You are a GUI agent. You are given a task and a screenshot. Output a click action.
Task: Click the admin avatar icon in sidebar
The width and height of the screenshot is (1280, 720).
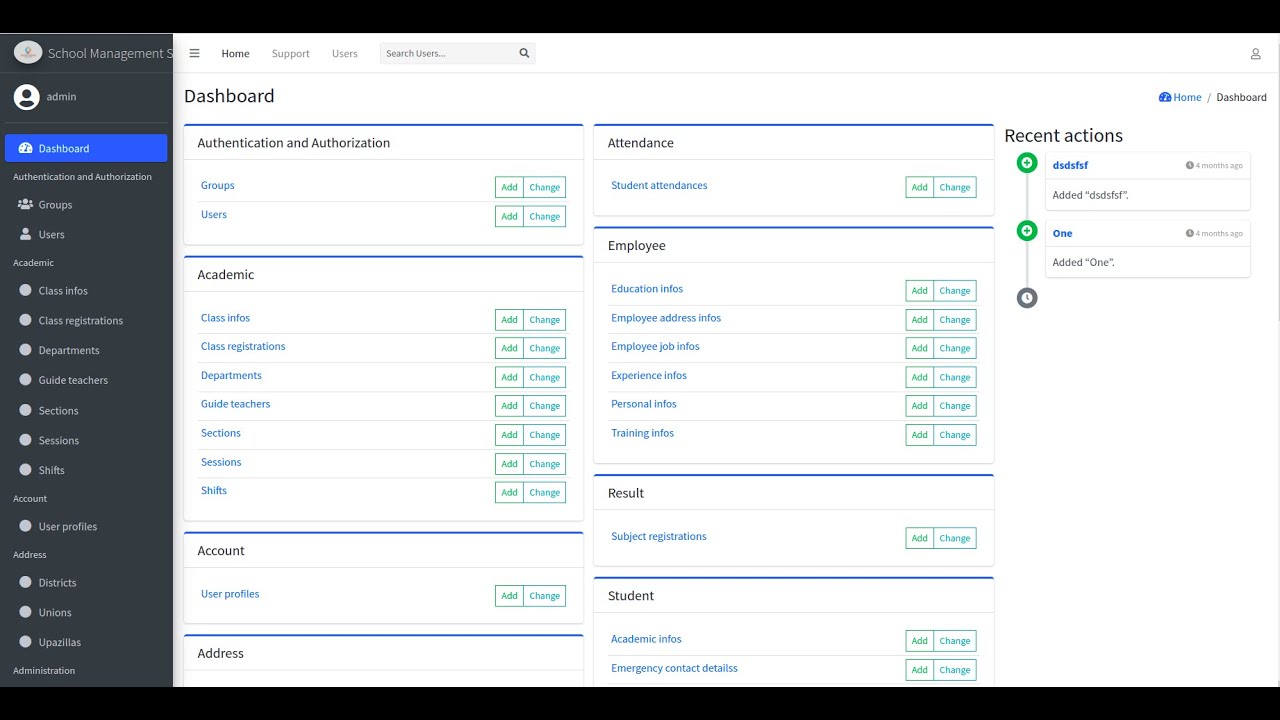coord(27,97)
